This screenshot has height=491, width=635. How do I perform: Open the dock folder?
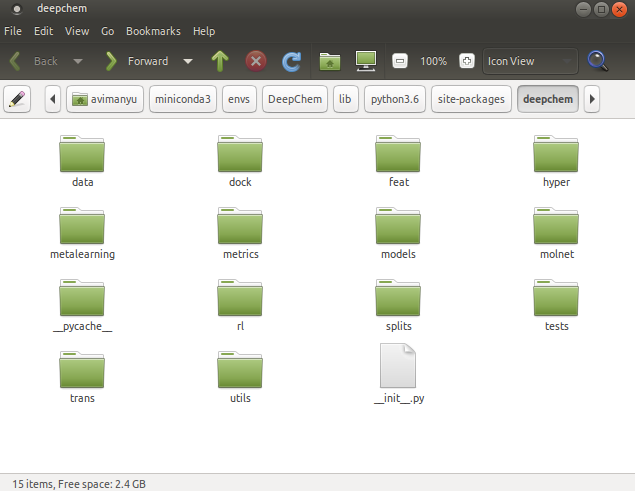(x=240, y=161)
